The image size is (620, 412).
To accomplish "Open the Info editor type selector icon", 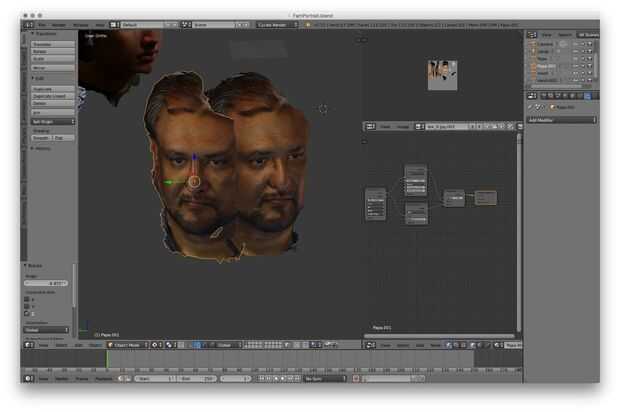I will [x=28, y=25].
